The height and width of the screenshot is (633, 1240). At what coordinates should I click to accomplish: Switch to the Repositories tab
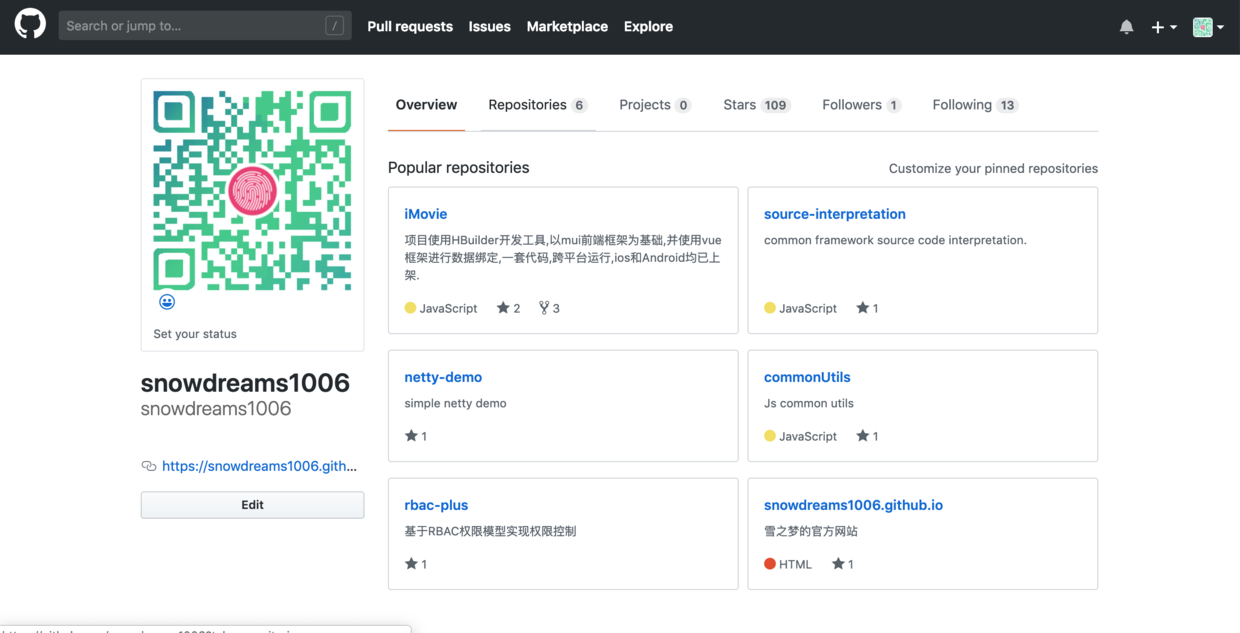pyautogui.click(x=538, y=105)
